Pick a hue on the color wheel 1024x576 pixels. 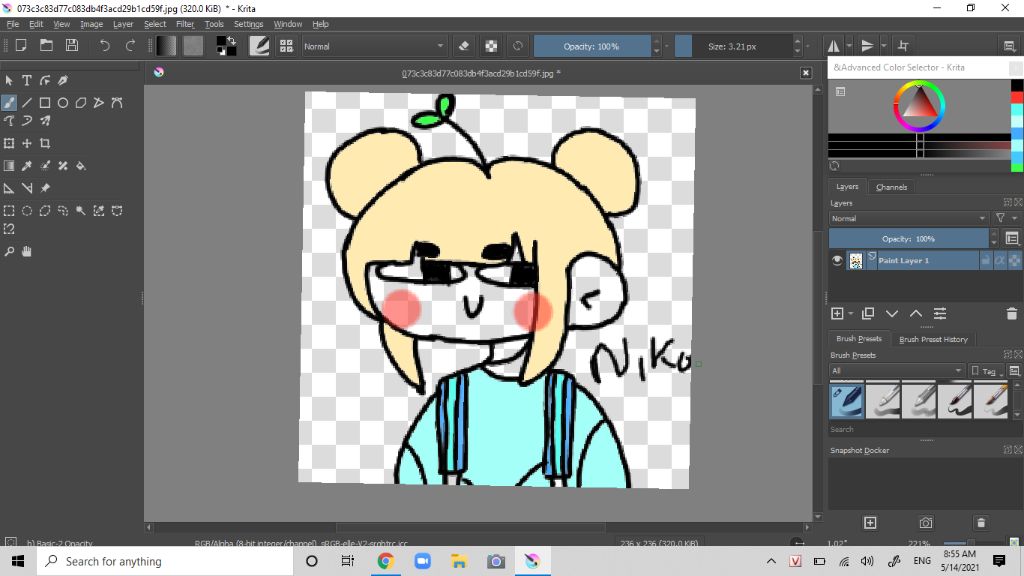click(x=919, y=107)
